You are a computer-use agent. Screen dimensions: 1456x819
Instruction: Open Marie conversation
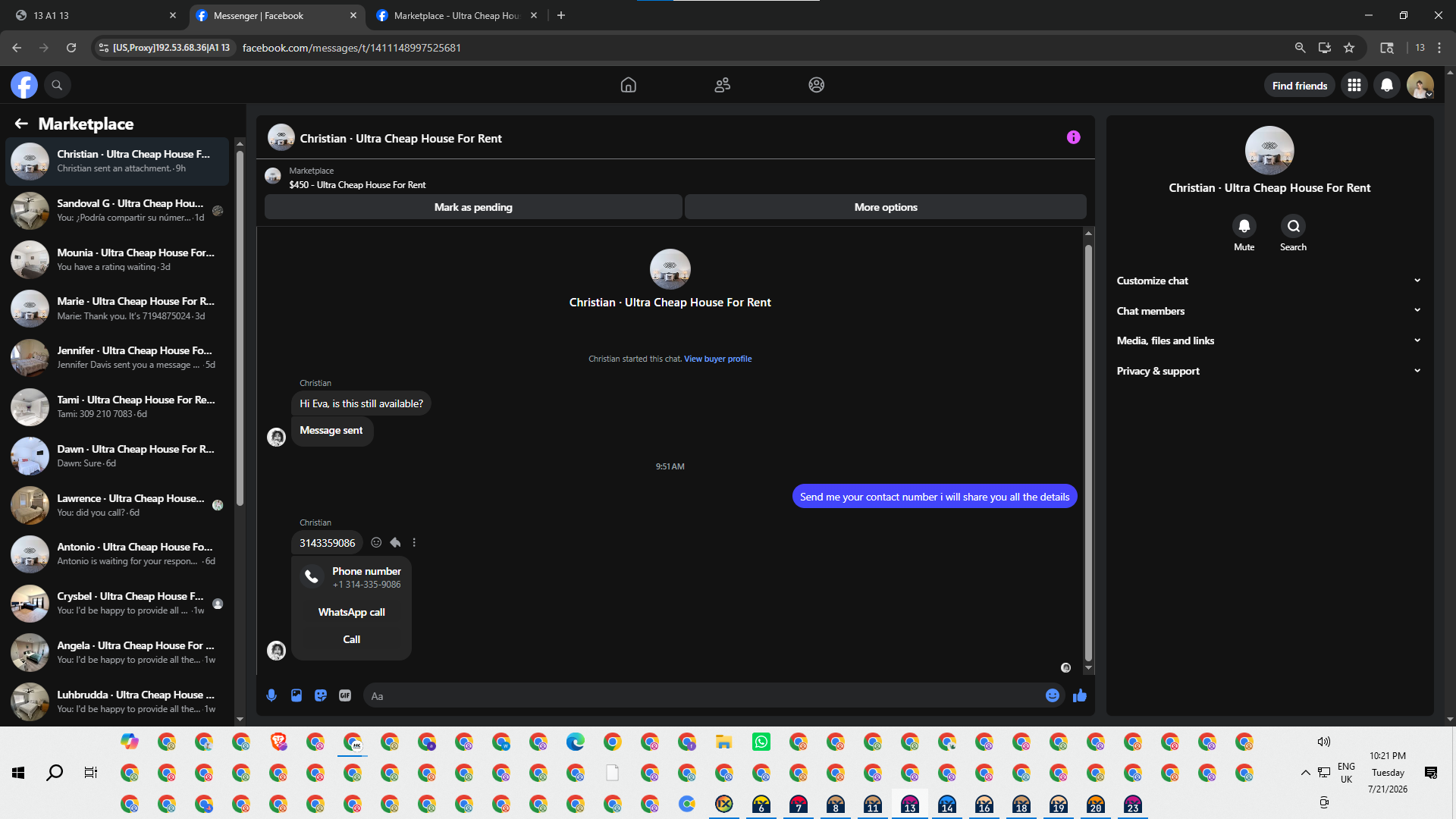[118, 309]
